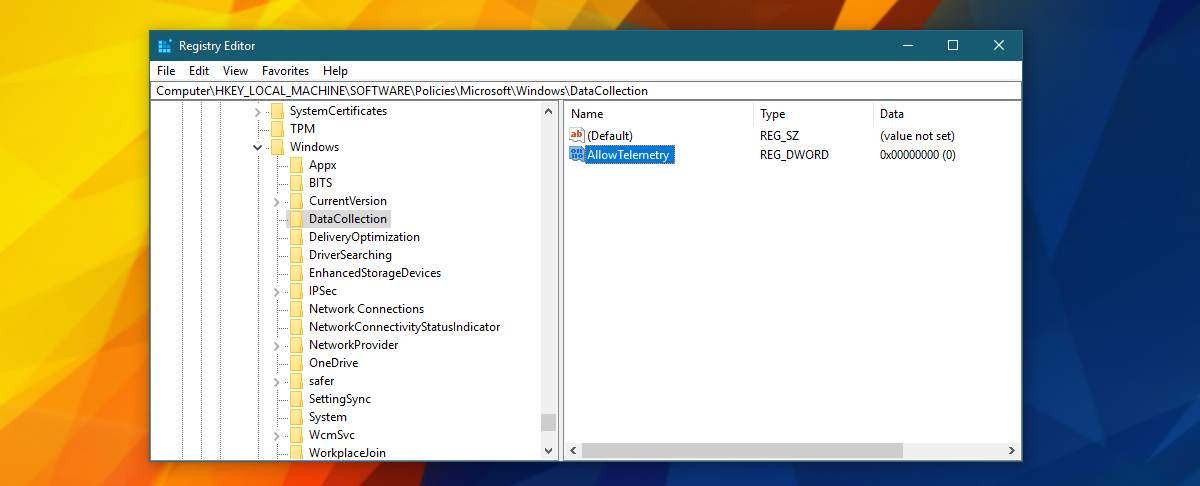Click the BITS key folder icon

pos(296,183)
